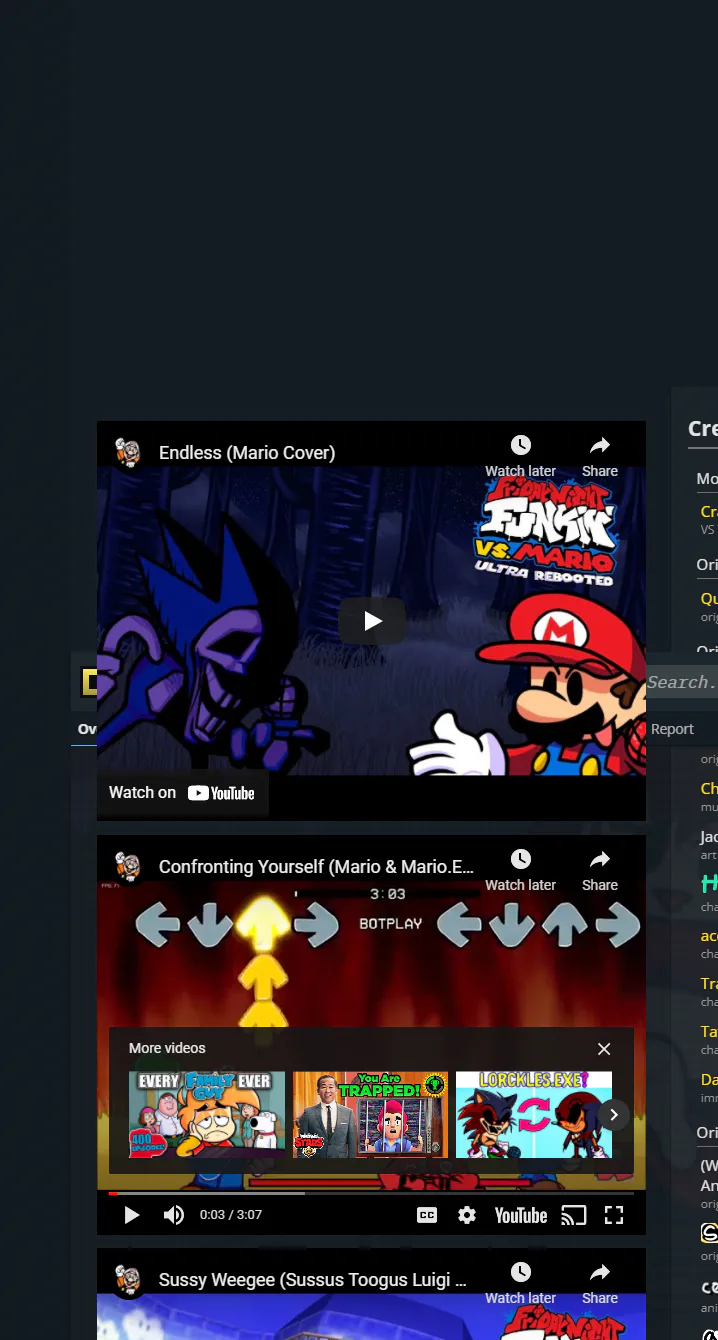Click the Report link
718x1340 pixels.
(x=672, y=729)
